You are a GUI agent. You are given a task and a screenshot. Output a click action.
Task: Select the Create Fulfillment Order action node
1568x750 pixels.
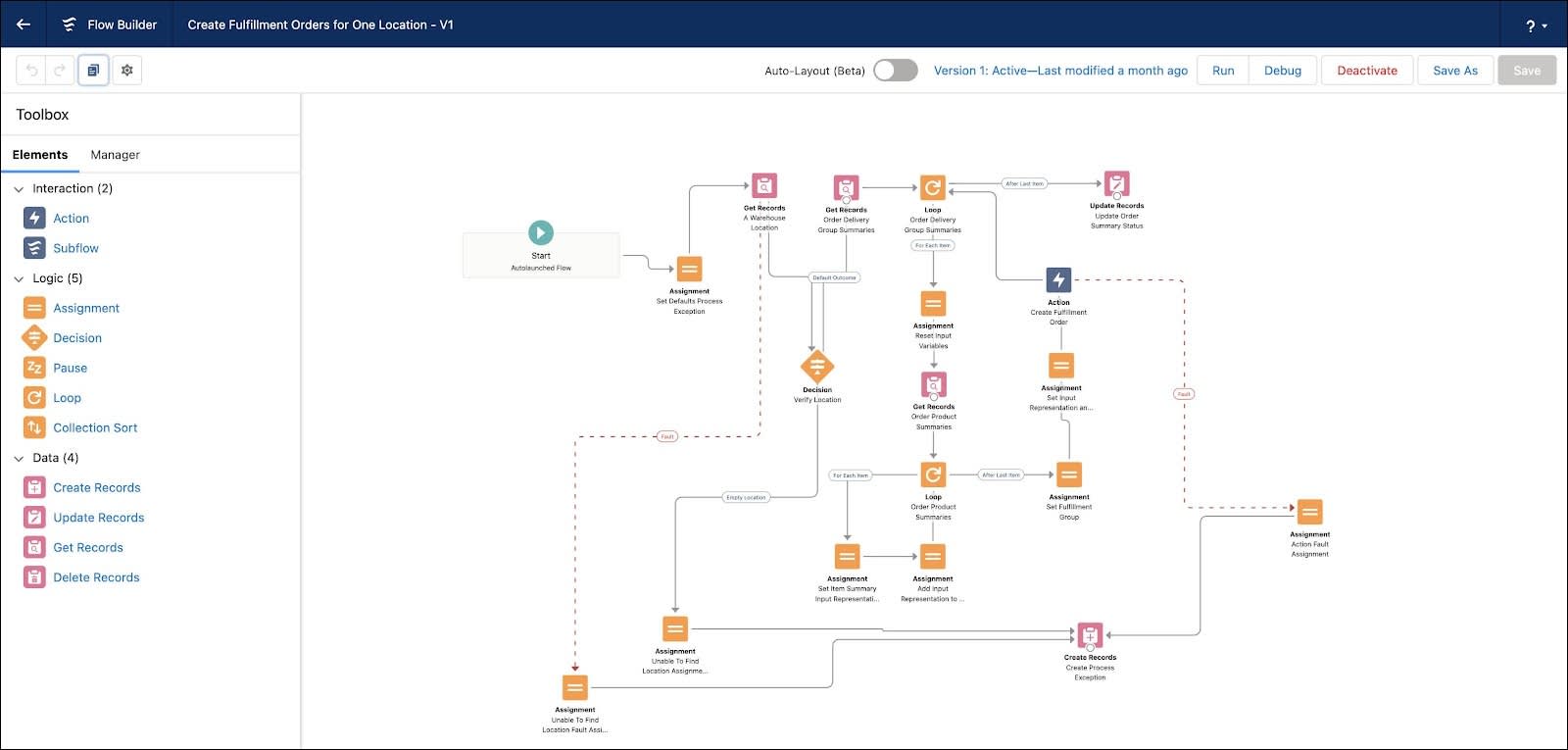click(1058, 279)
